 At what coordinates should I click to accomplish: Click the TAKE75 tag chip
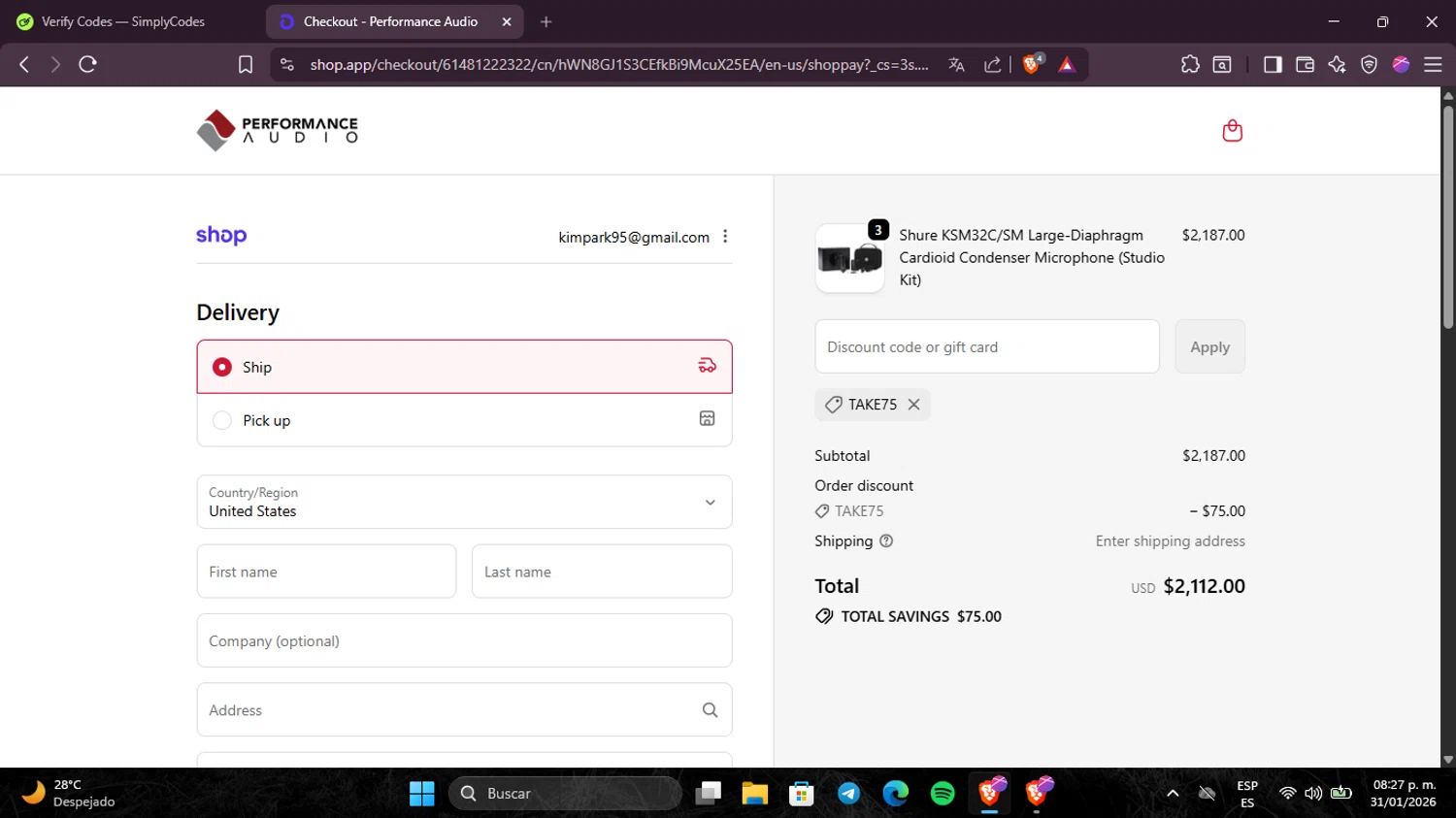point(873,405)
